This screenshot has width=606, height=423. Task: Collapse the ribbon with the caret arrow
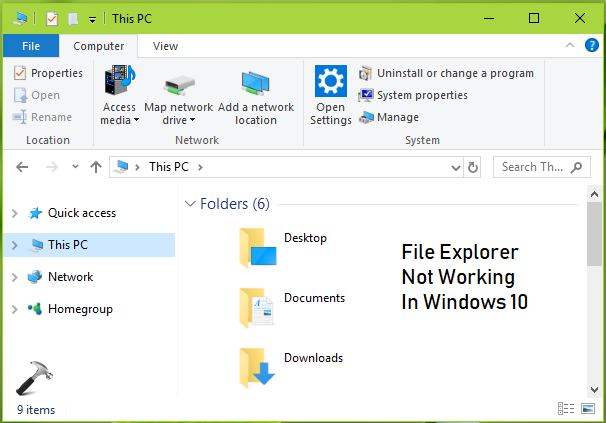click(570, 45)
